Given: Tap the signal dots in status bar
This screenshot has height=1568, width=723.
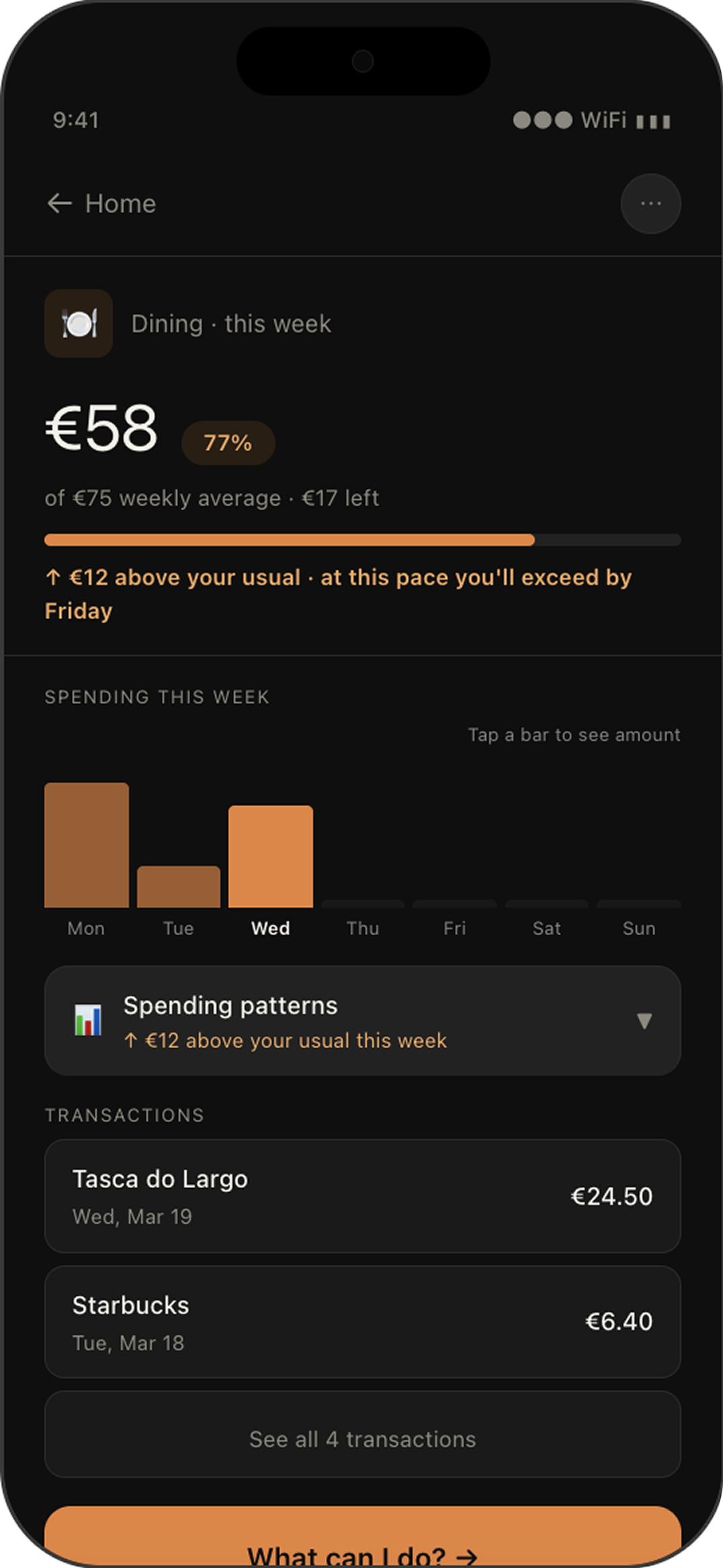Looking at the screenshot, I should click(543, 120).
